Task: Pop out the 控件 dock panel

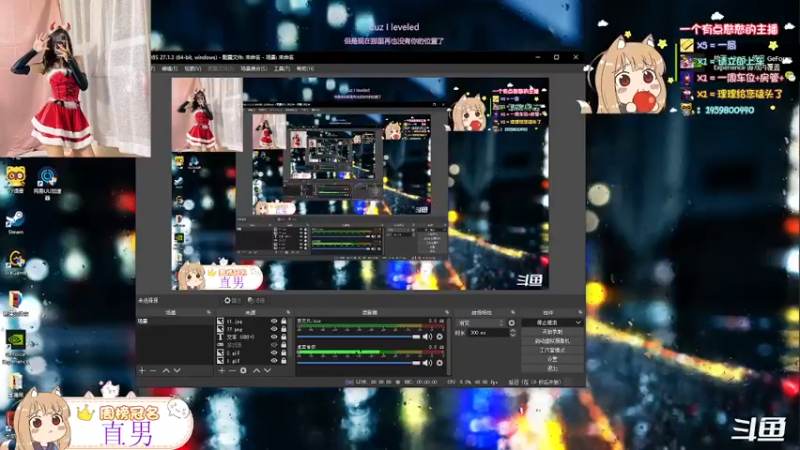Action: (x=580, y=312)
